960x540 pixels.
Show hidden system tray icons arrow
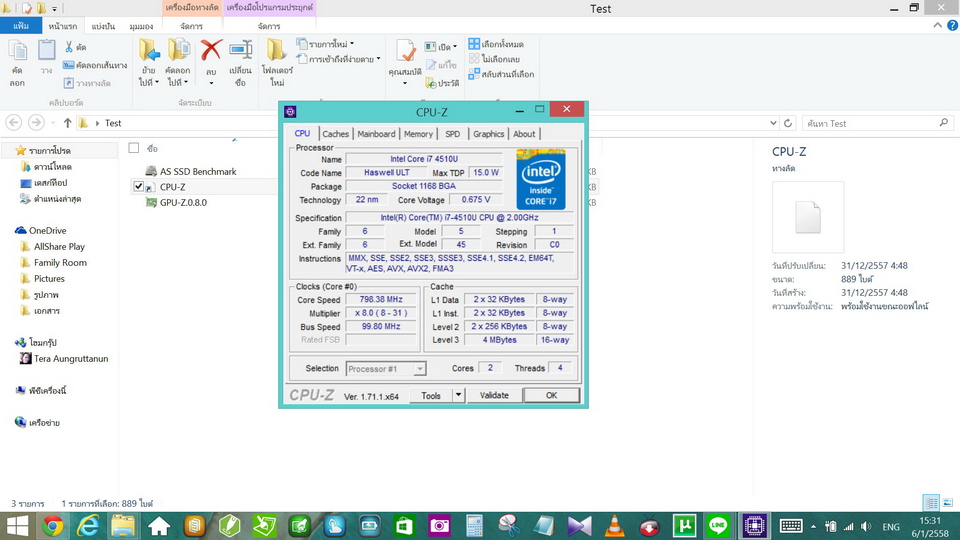click(x=813, y=527)
